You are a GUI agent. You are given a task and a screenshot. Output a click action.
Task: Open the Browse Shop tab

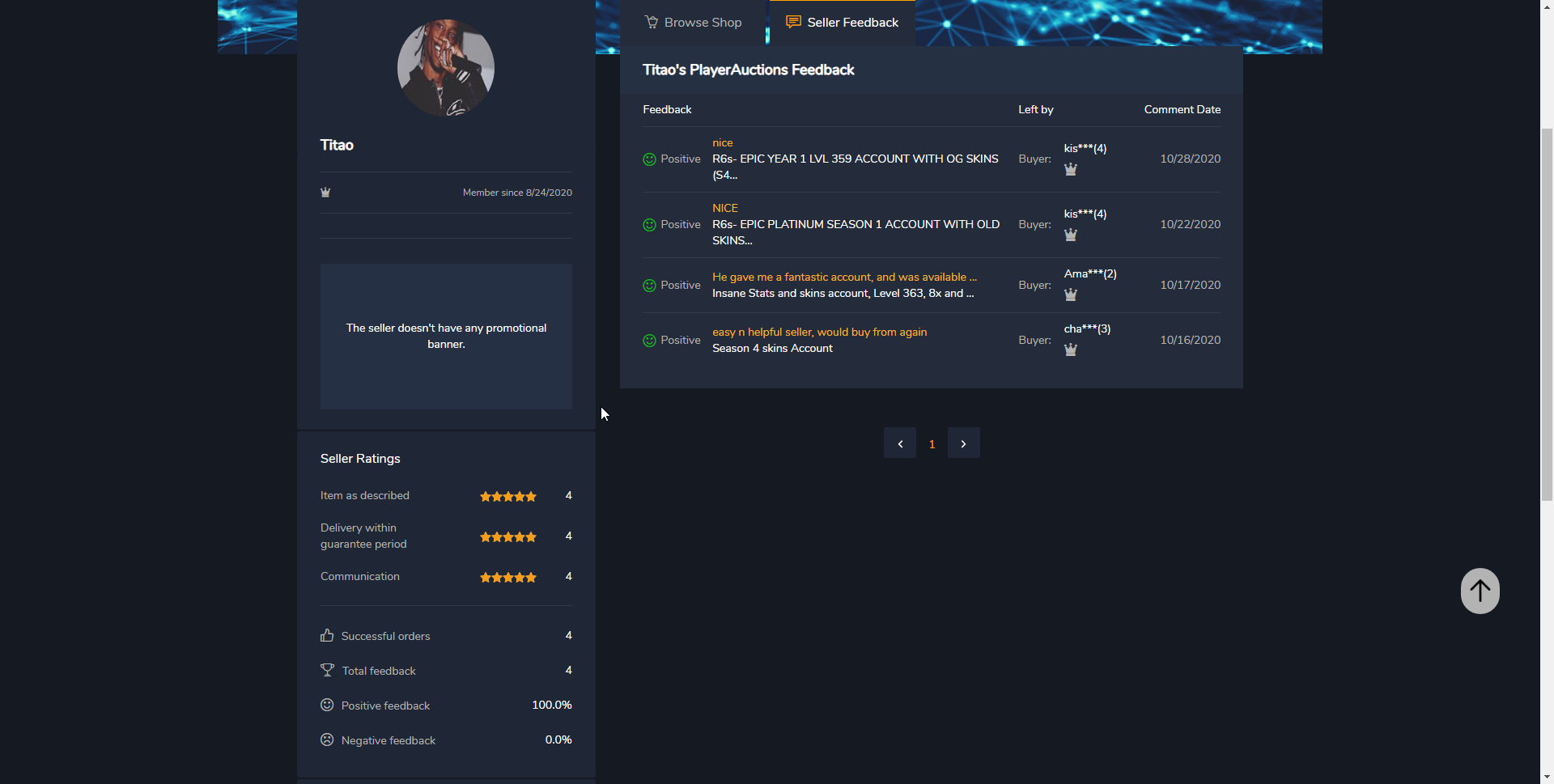[x=693, y=23]
